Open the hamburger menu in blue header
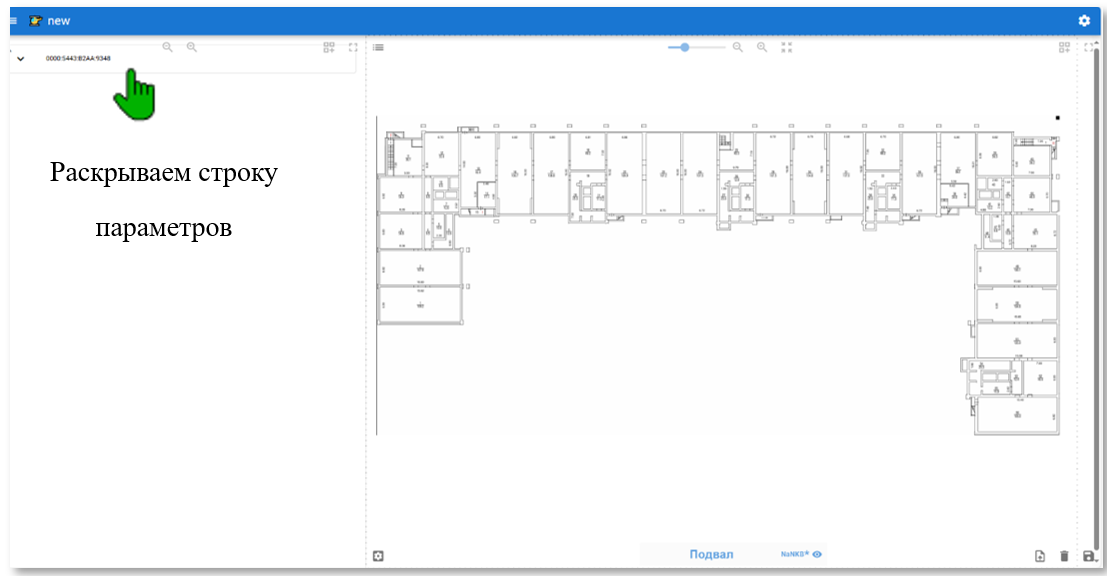The height and width of the screenshot is (576, 1107). [x=13, y=20]
